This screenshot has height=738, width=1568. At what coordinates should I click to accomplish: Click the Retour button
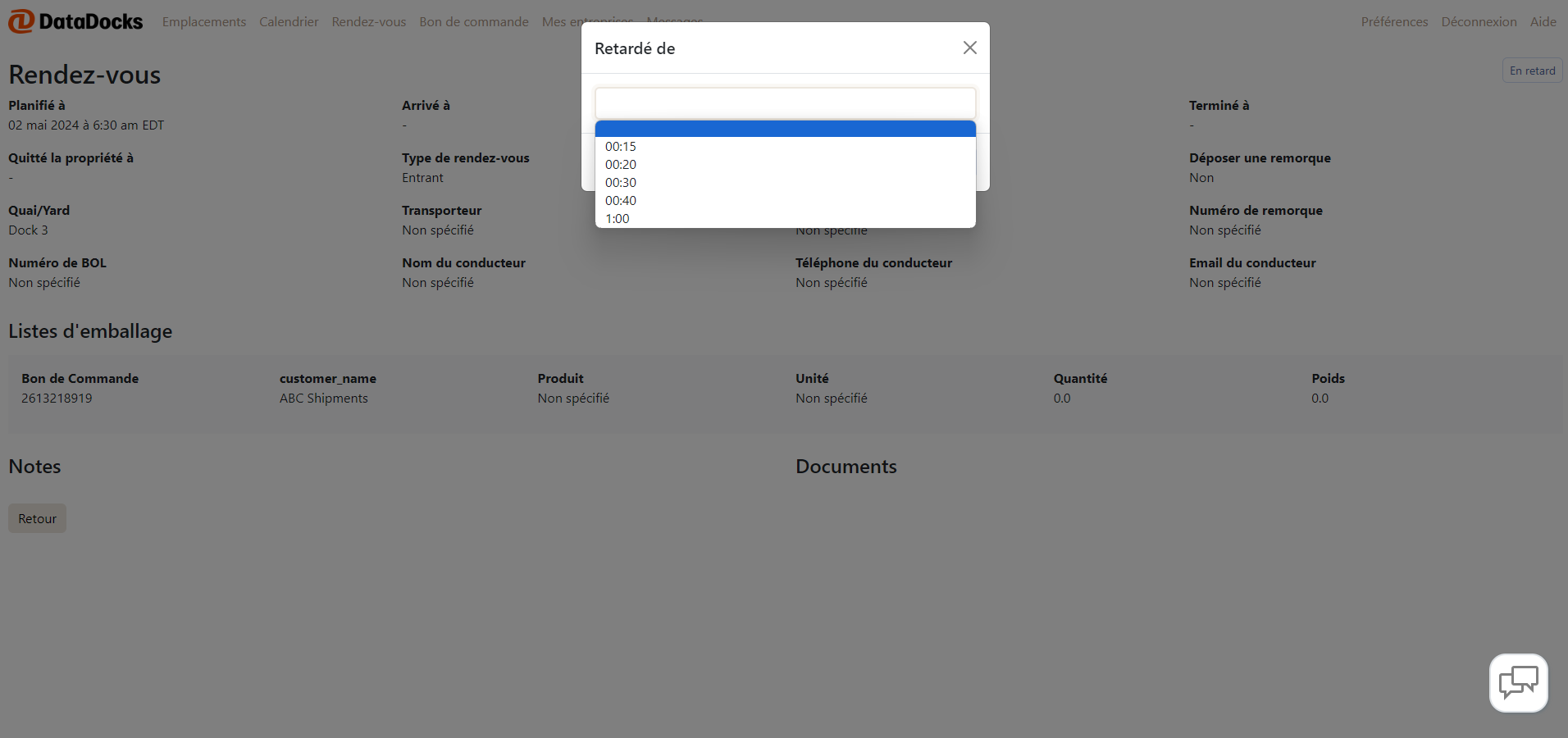point(37,518)
